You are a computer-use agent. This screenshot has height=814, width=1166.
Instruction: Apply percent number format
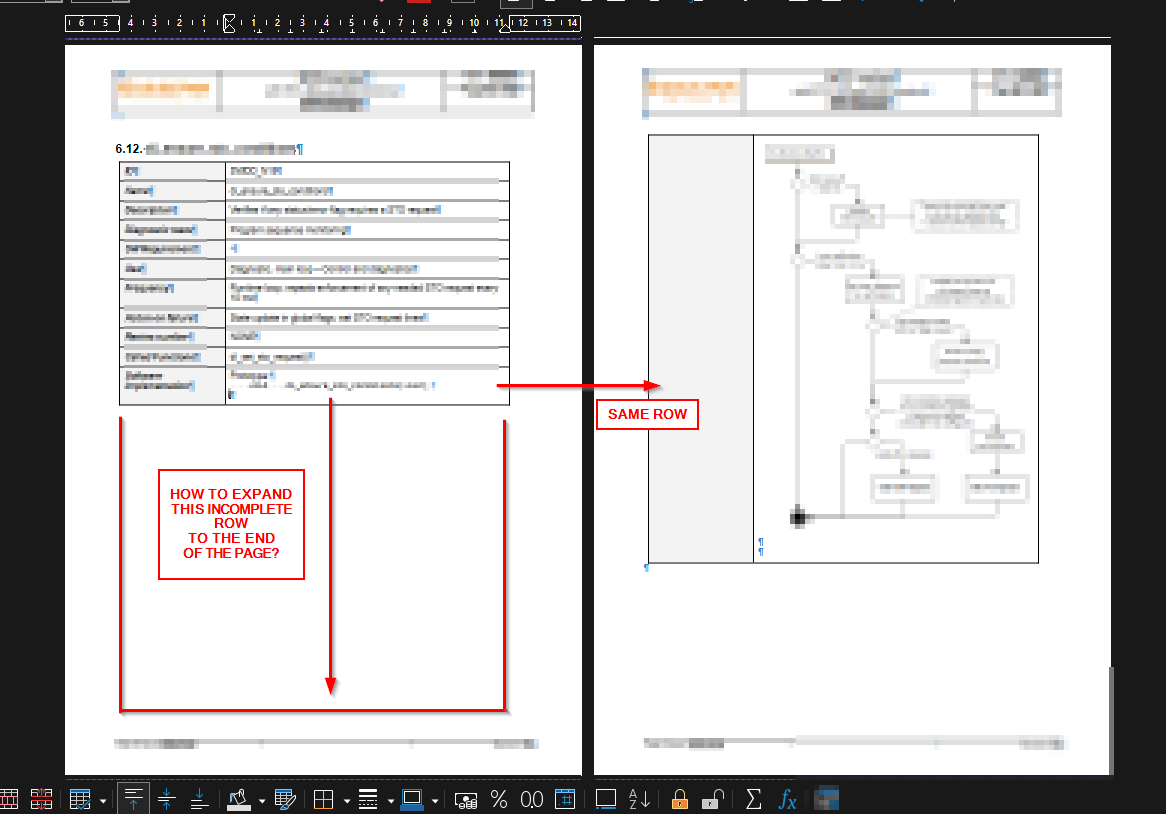point(499,799)
